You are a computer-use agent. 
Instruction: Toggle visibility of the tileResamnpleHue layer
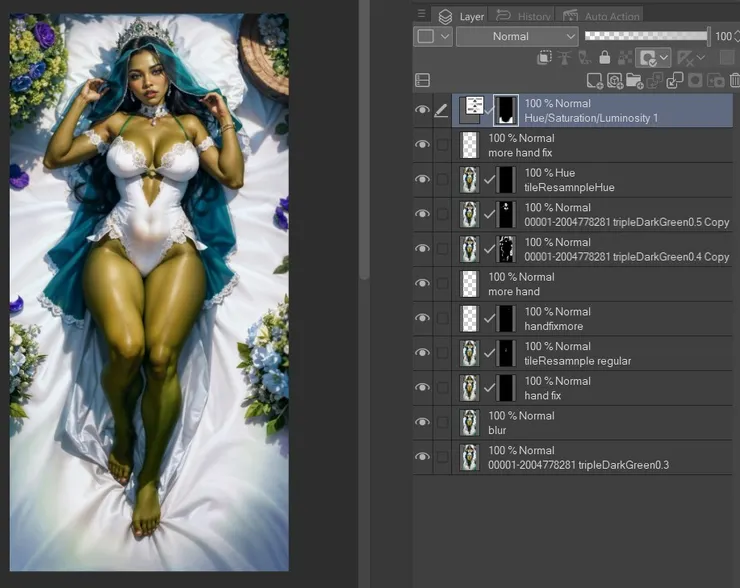click(422, 180)
